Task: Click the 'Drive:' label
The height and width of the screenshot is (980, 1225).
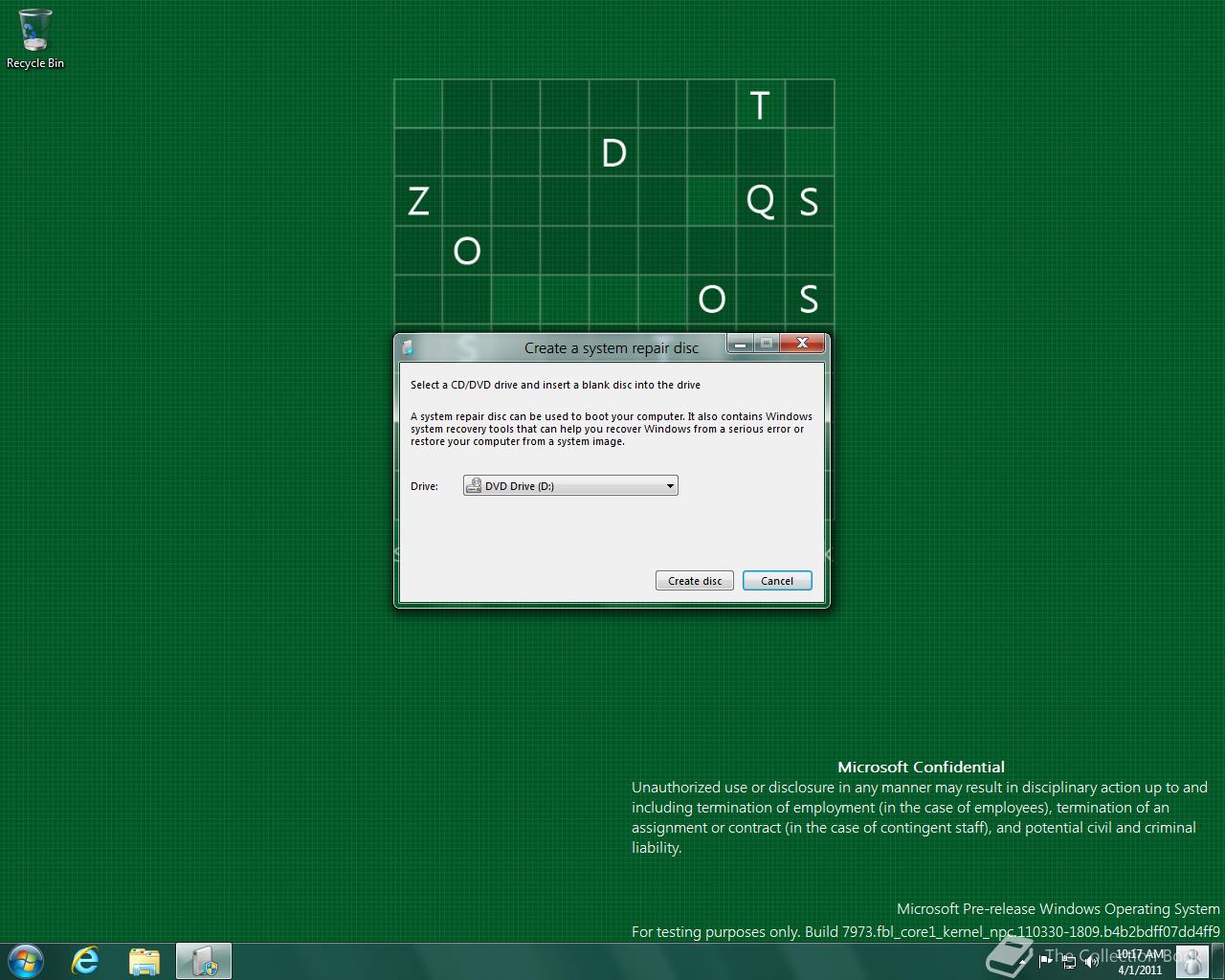Action: pos(424,486)
